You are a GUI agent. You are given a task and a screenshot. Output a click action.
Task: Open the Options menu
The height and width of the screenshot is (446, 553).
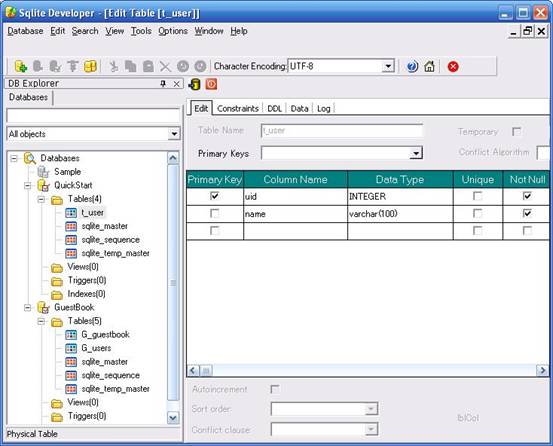pyautogui.click(x=173, y=31)
